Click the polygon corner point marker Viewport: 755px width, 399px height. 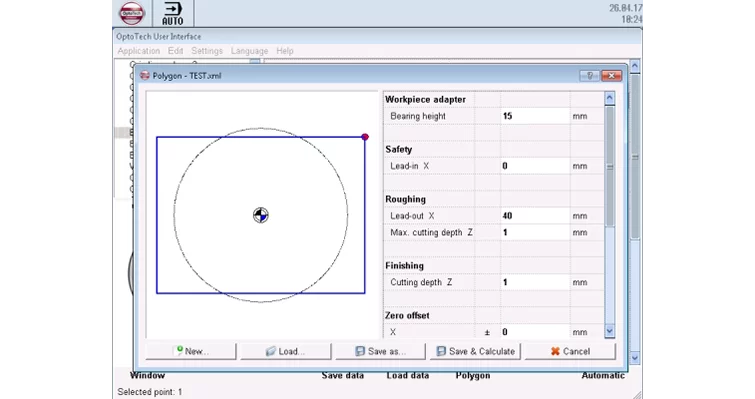pos(365,137)
